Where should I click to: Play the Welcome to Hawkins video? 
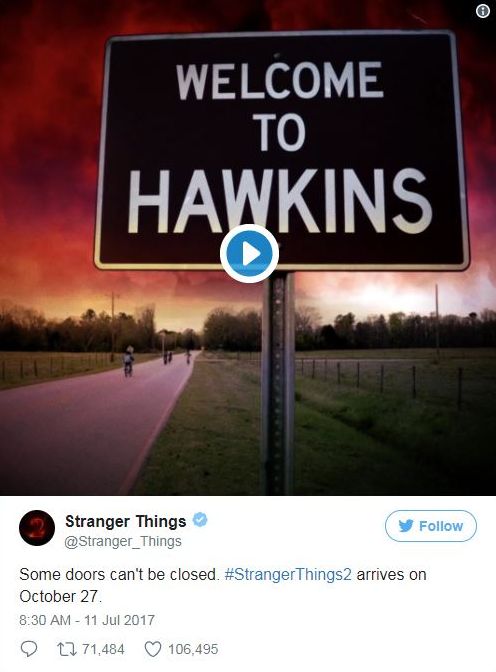click(249, 254)
